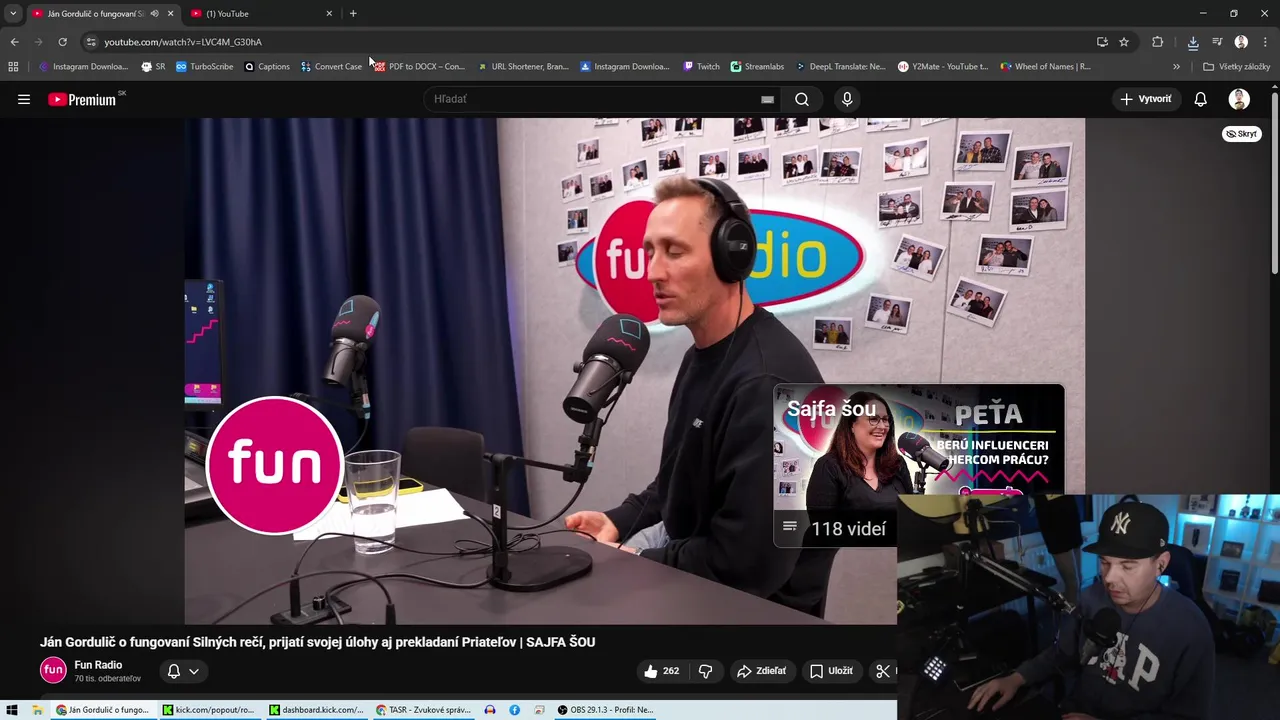Click the install/cast icon in the address bar
1280x720 pixels.
pos(1102,42)
